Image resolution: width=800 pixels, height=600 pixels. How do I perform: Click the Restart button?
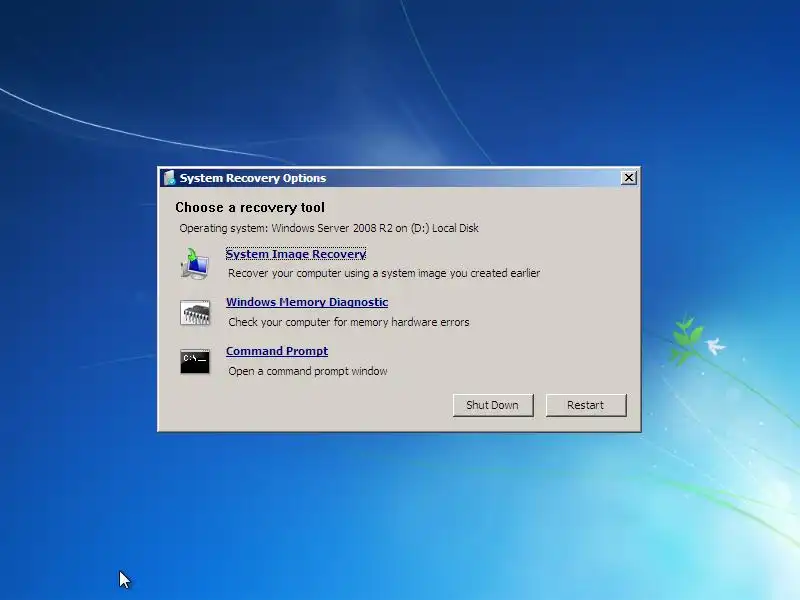point(586,405)
